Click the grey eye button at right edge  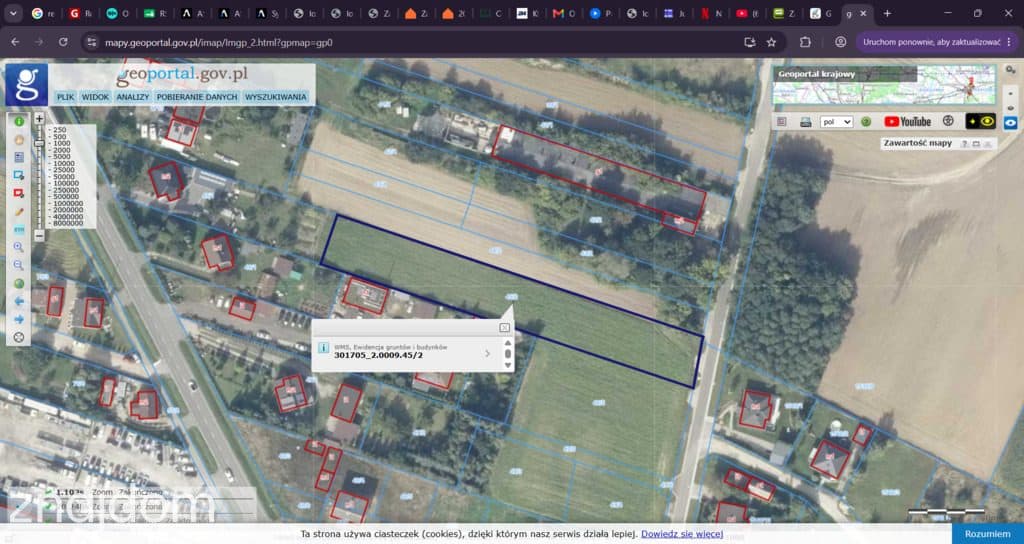[x=1010, y=108]
